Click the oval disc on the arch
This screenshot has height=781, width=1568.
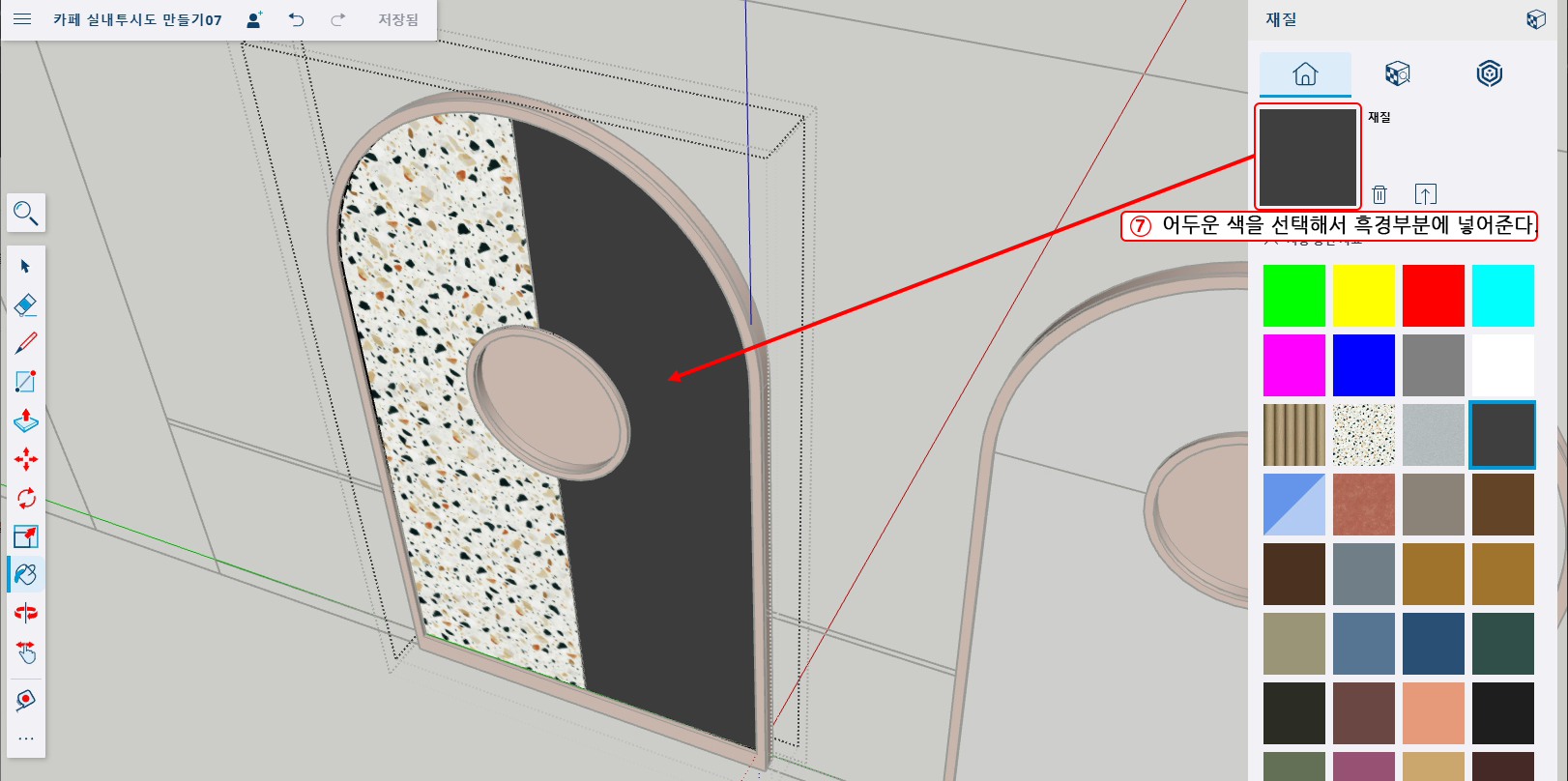(548, 400)
